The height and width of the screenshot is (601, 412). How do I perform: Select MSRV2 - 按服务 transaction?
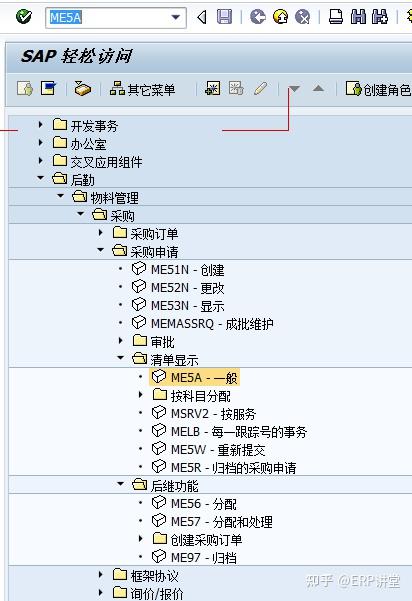click(x=213, y=414)
